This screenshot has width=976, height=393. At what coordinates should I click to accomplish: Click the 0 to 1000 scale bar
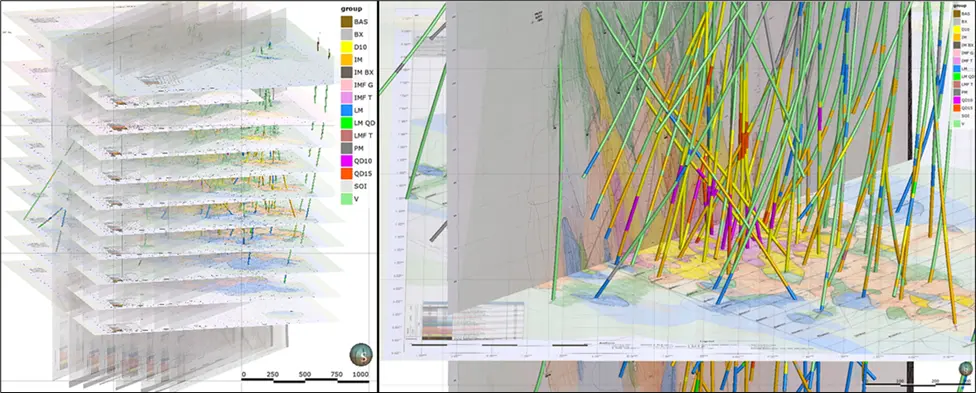click(306, 378)
